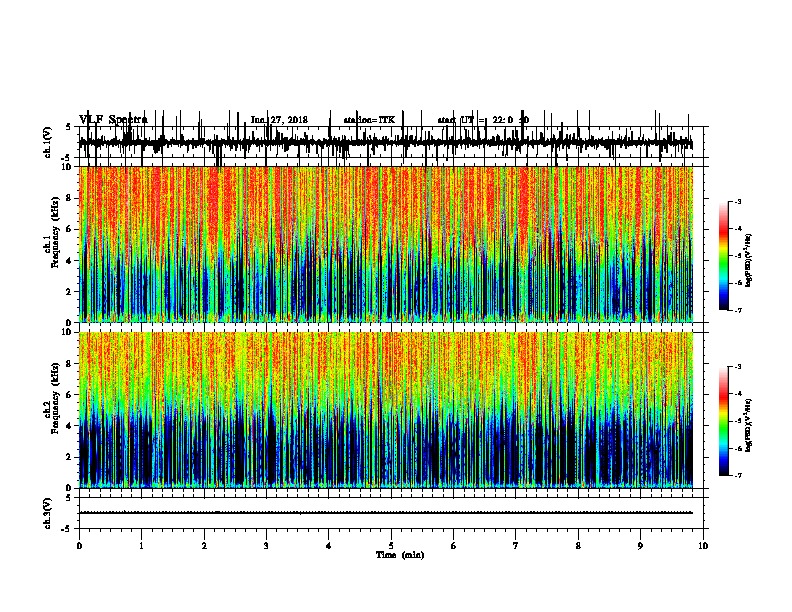Click the ch.1 voltage waveform trace
The image size is (792, 612).
click(386, 143)
